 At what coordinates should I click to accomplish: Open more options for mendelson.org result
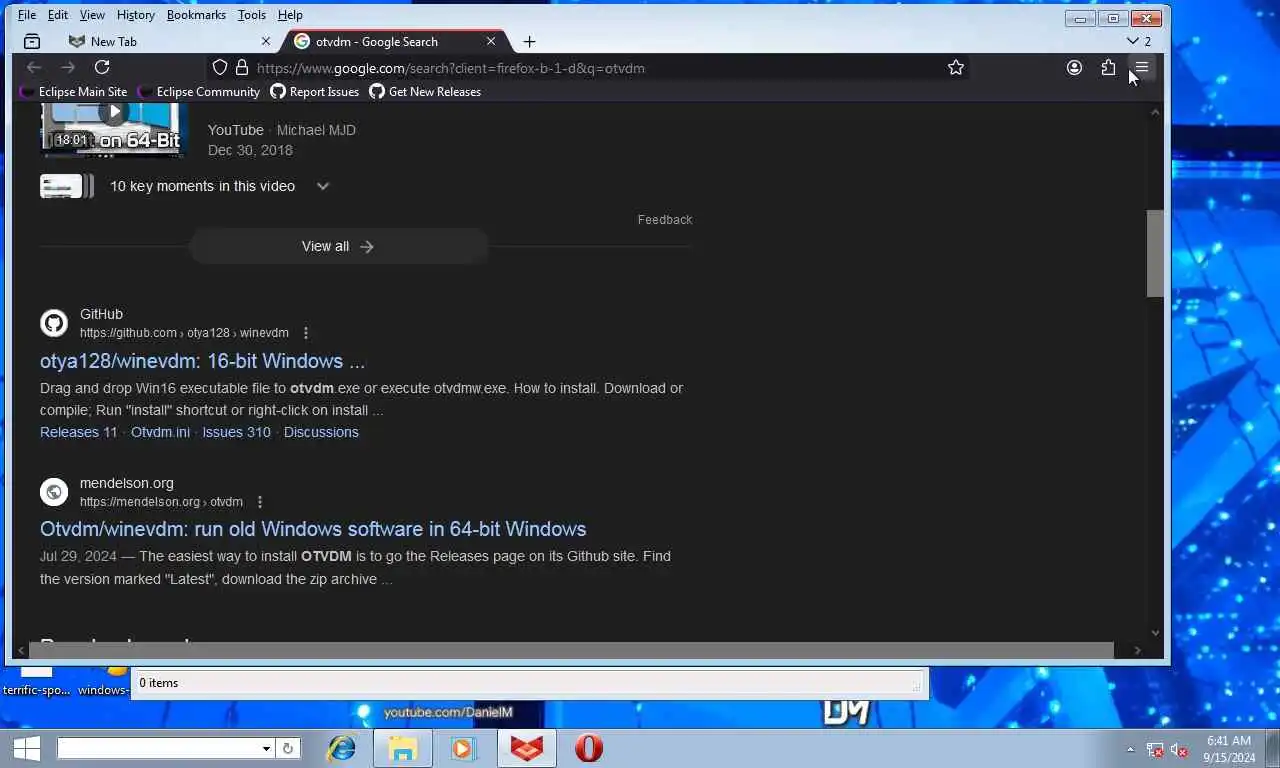[260, 502]
